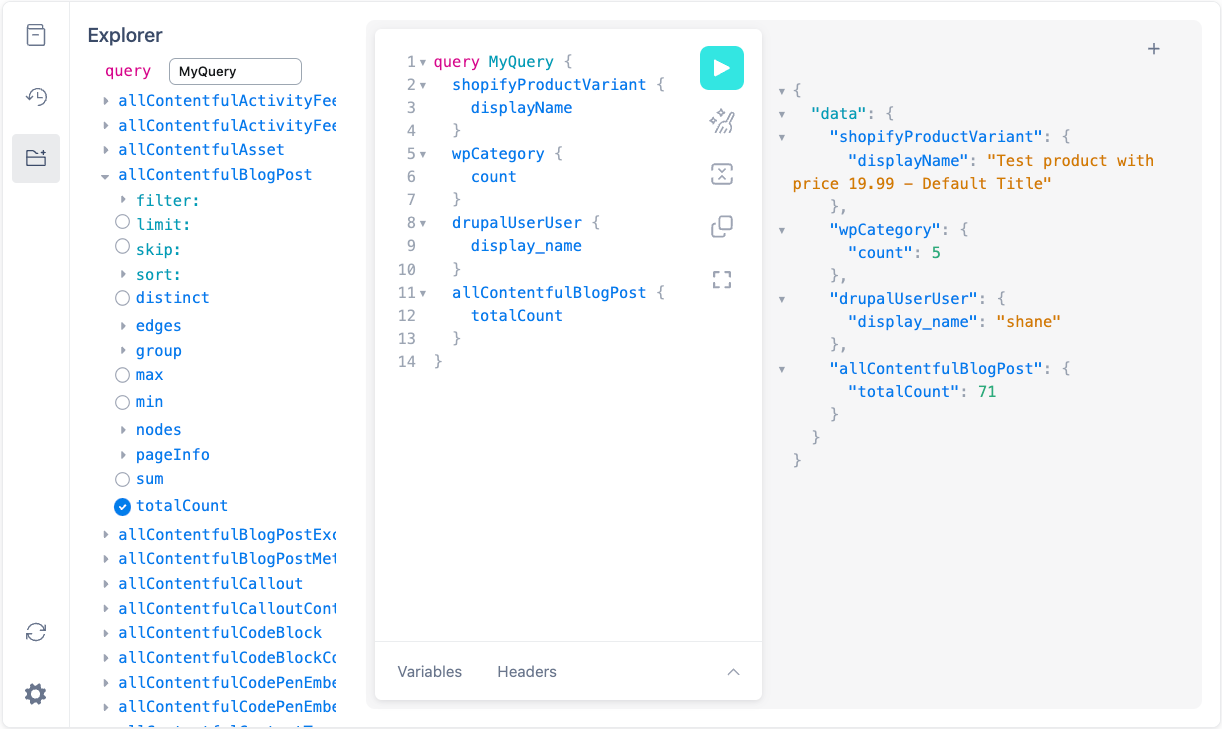
Task: Toggle the GraphiQL Explorer plugin icon
Action: click(x=36, y=158)
